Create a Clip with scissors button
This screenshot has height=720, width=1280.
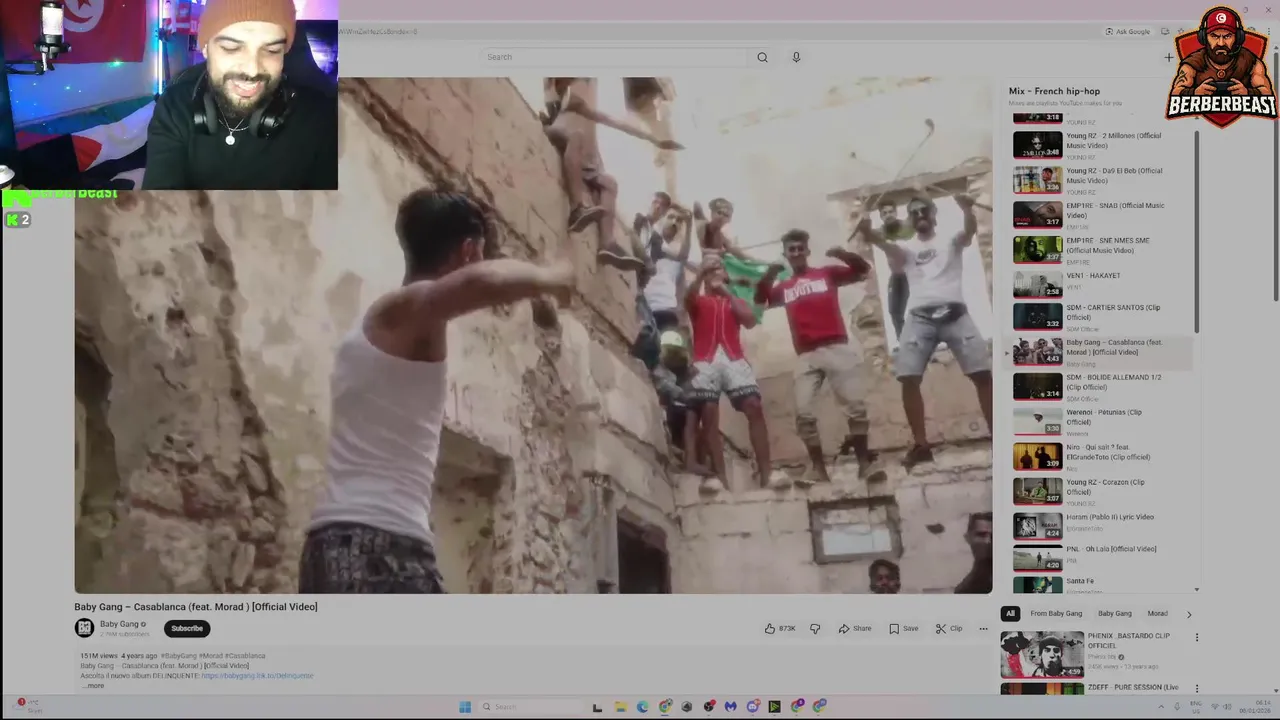tap(949, 628)
